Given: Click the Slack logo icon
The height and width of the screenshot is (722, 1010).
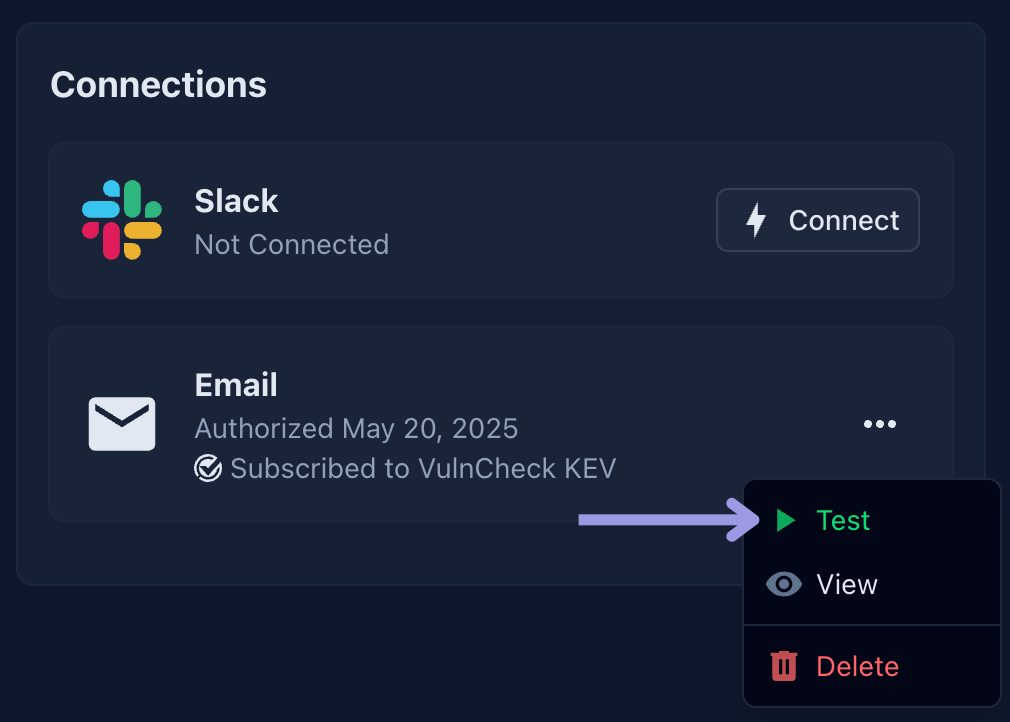Looking at the screenshot, I should [122, 220].
